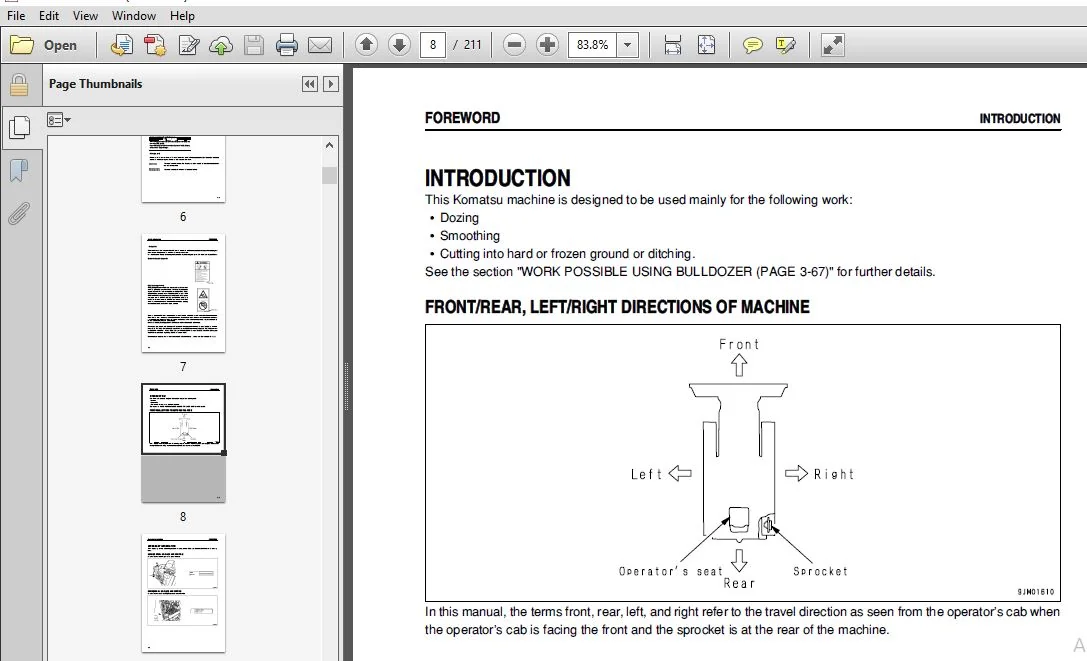This screenshot has width=1087, height=661.
Task: Open the thumbnails options dropdown menu
Action: point(59,120)
